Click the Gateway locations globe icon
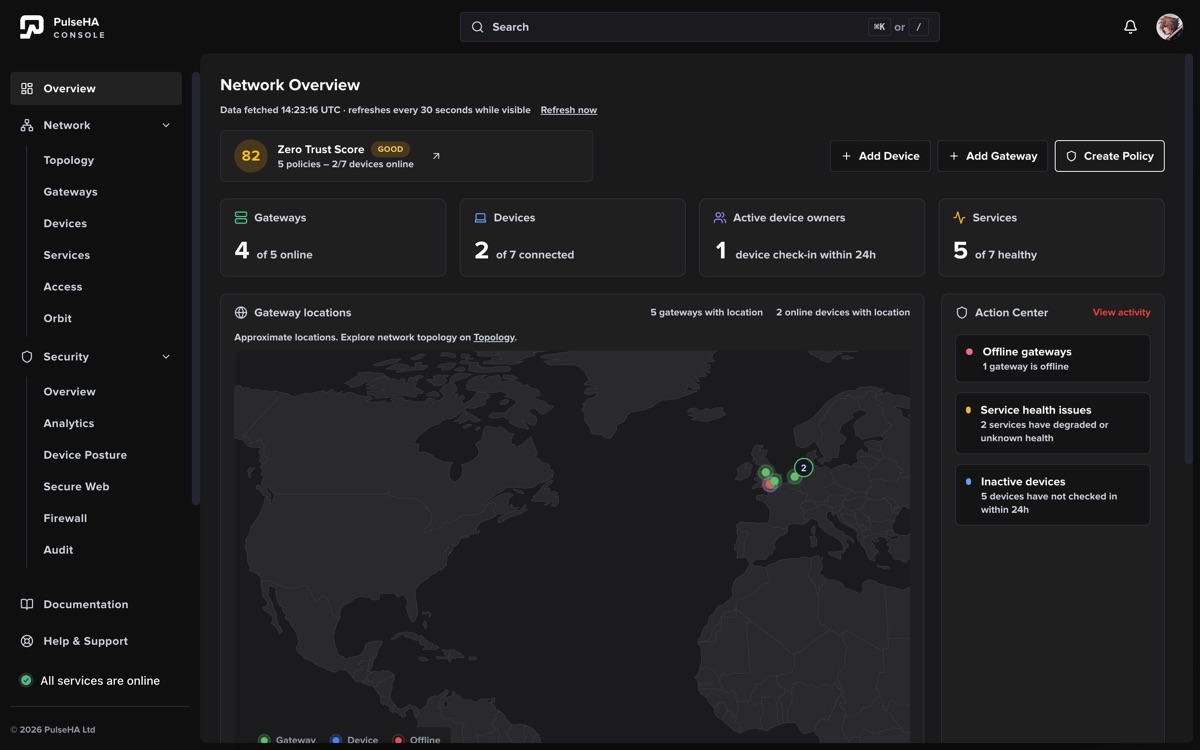Viewport: 1200px width, 750px height. pos(241,312)
